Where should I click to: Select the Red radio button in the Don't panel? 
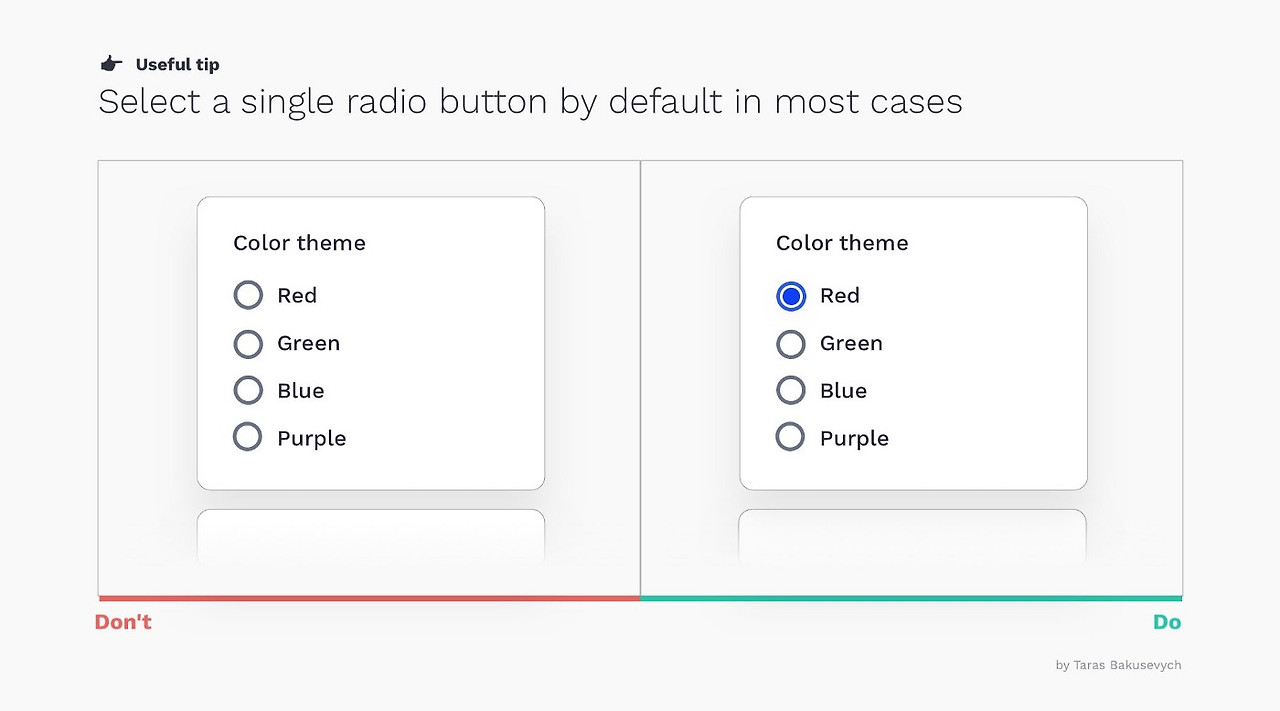(x=248, y=295)
